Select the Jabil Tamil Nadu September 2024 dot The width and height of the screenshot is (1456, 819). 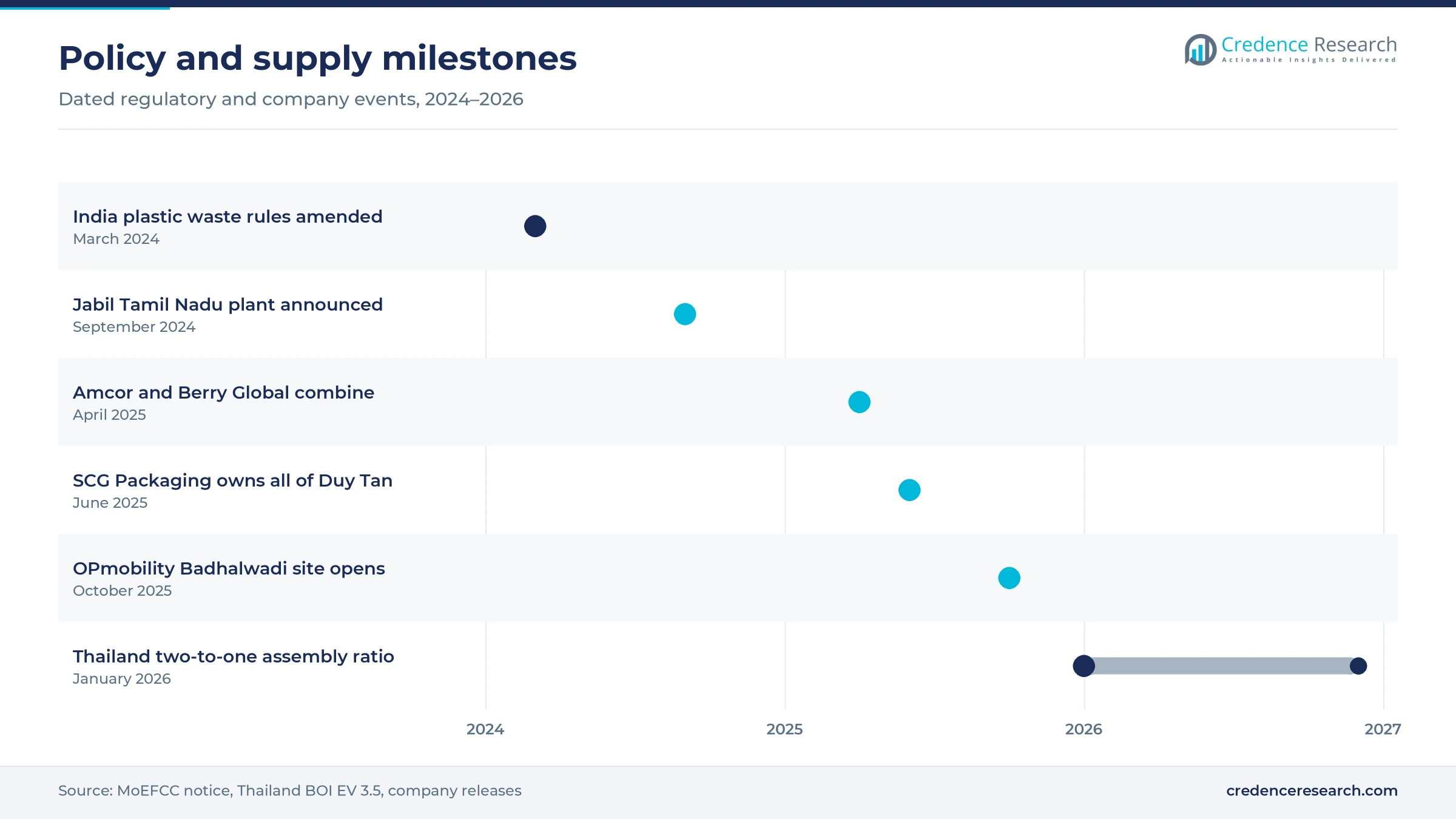pos(685,314)
